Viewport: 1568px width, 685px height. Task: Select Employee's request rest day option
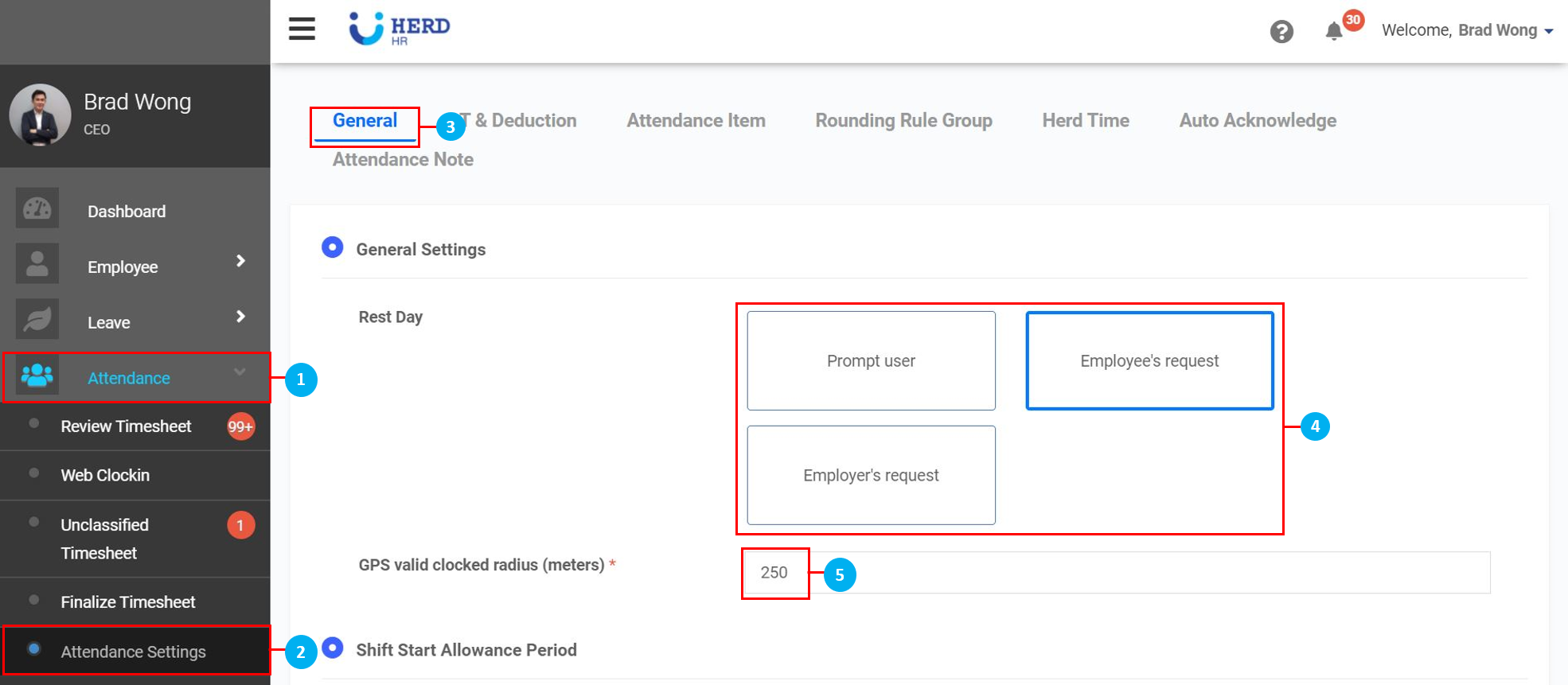tap(1149, 361)
